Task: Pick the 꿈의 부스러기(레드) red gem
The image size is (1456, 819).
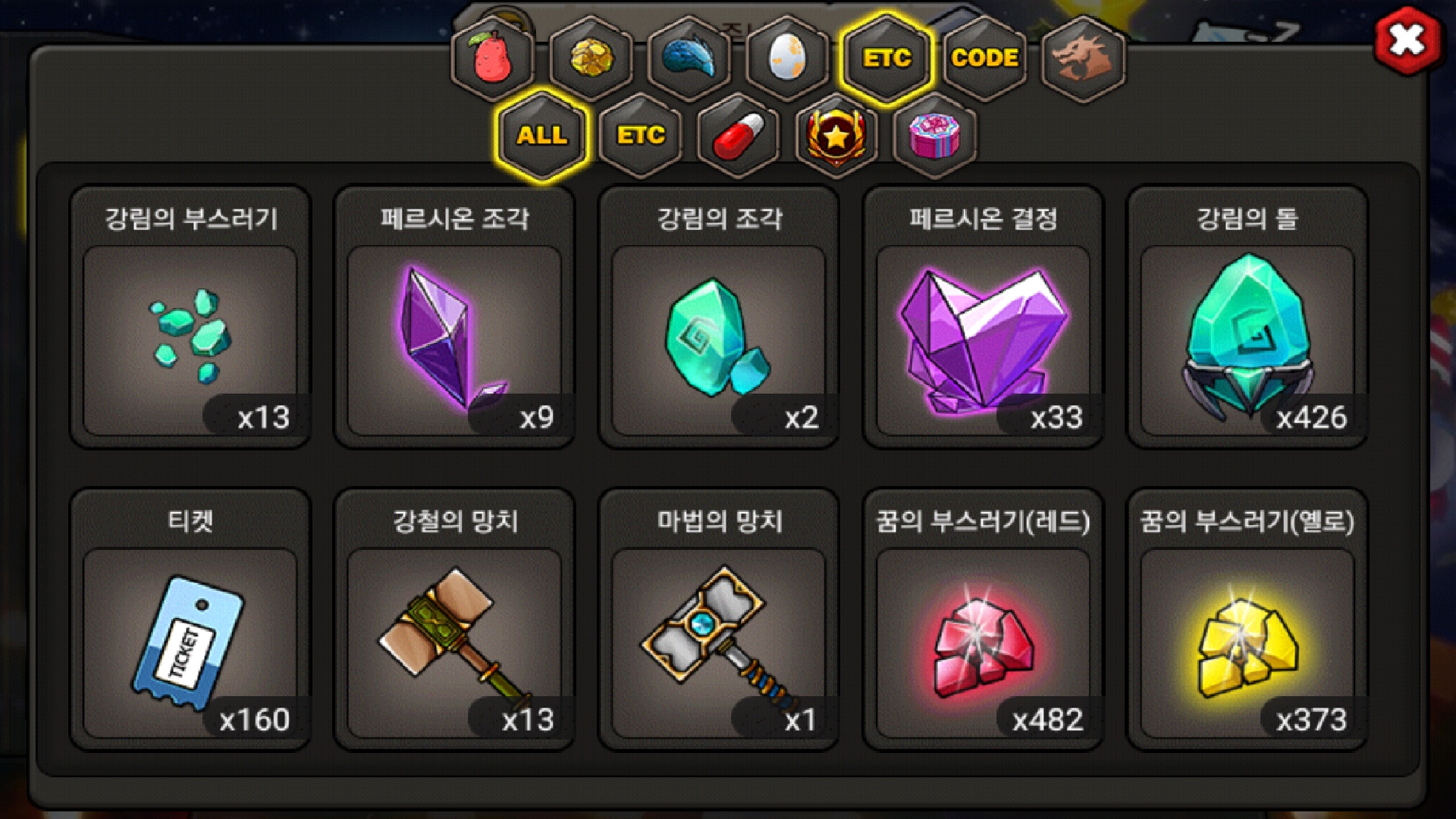Action: [x=984, y=620]
